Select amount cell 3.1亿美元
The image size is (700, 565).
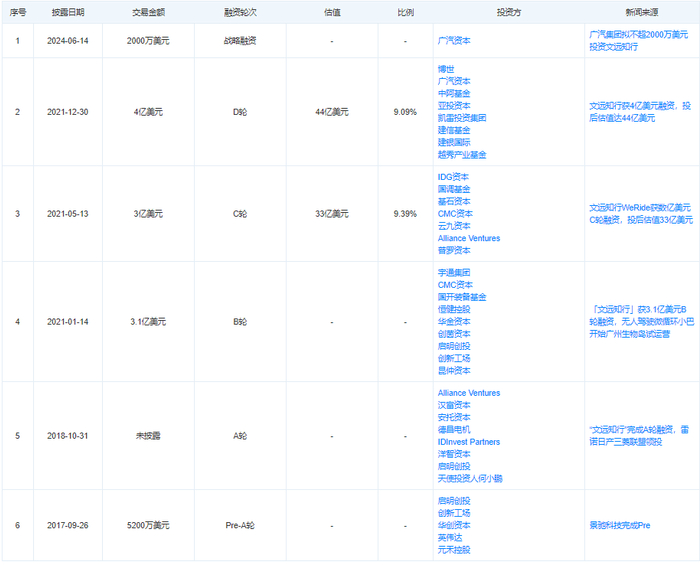point(148,322)
